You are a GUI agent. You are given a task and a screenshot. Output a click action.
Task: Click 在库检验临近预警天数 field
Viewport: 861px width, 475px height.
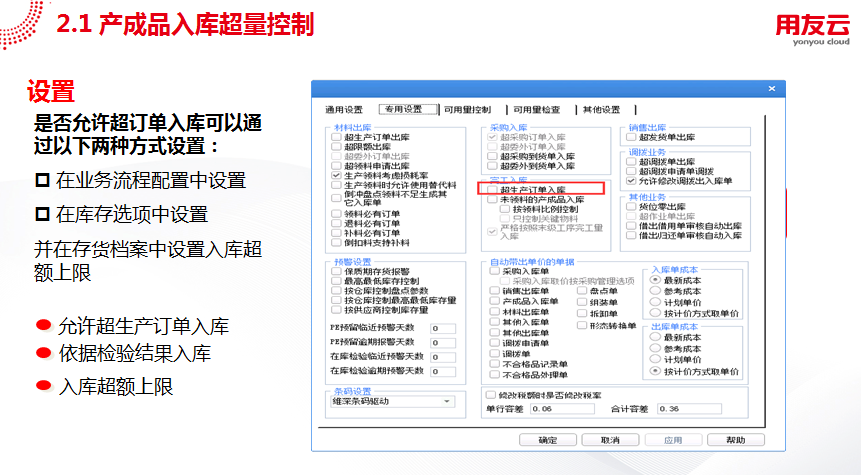point(443,357)
